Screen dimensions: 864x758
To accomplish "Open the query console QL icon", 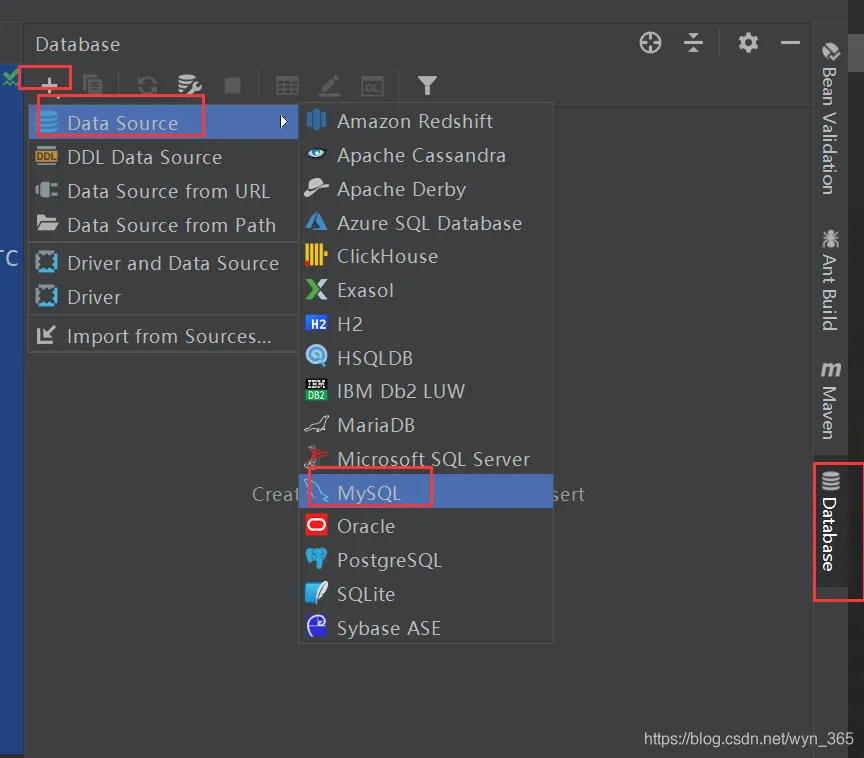I will coord(372,86).
